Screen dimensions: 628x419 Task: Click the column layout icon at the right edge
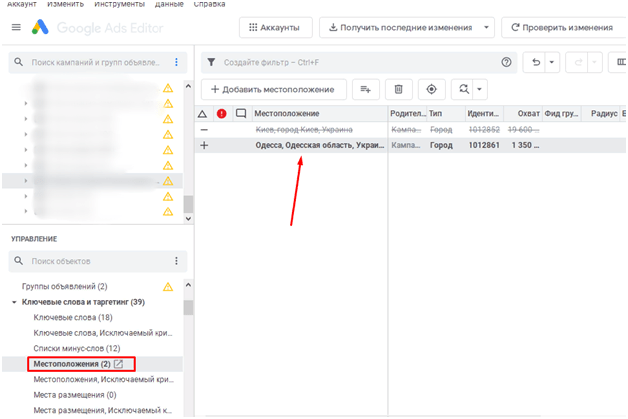[620, 62]
